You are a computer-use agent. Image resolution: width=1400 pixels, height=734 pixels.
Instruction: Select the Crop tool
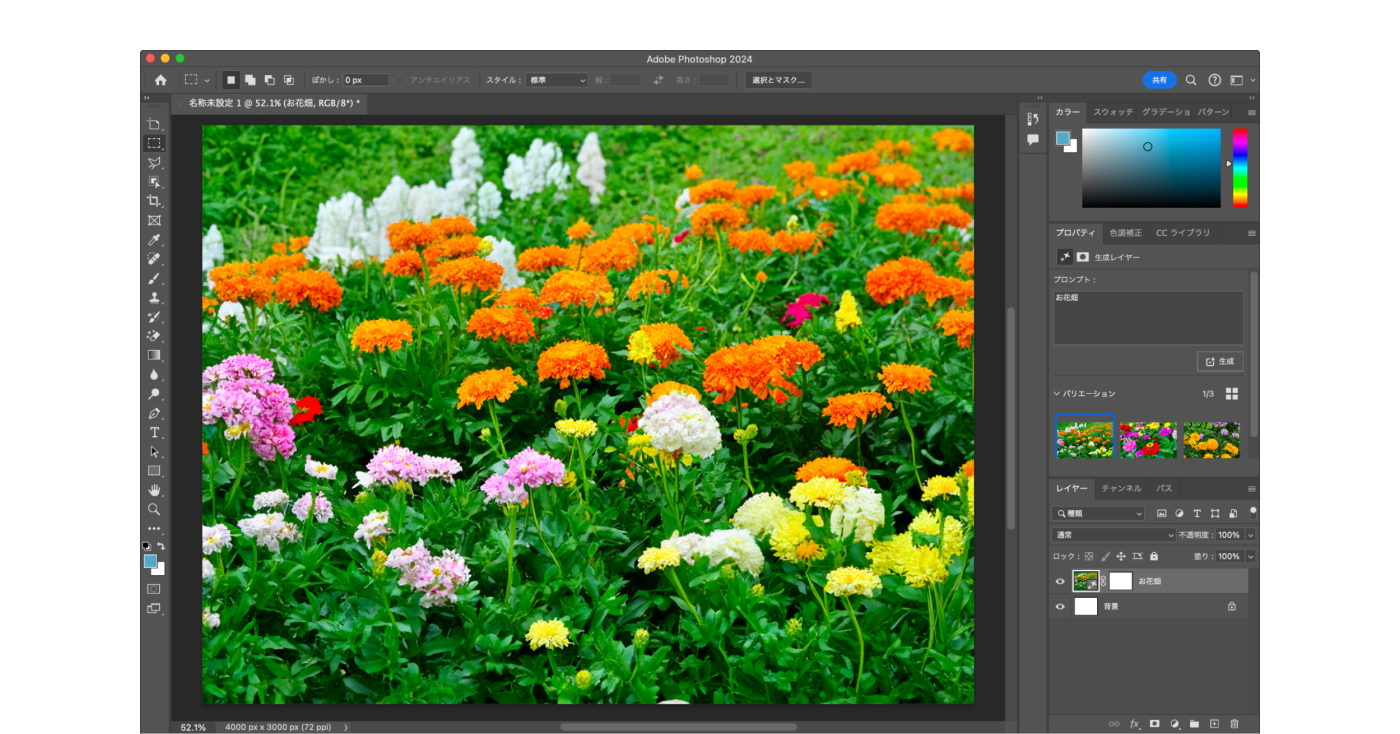click(x=154, y=201)
